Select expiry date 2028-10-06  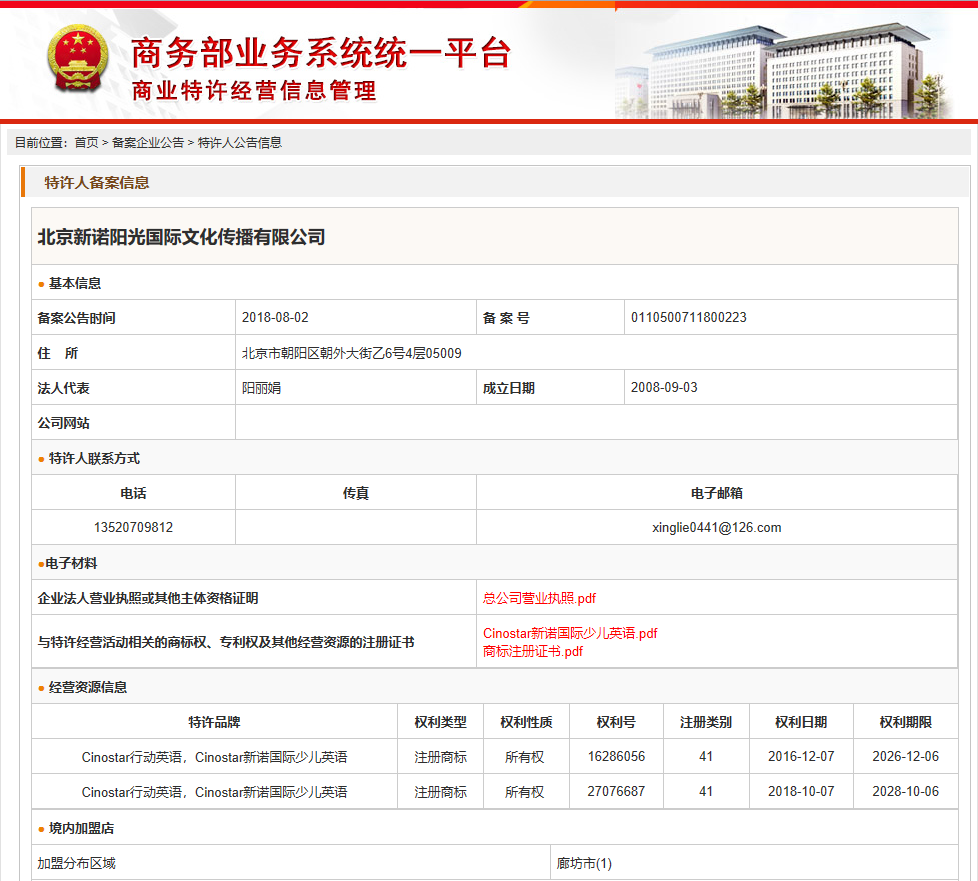pos(906,791)
